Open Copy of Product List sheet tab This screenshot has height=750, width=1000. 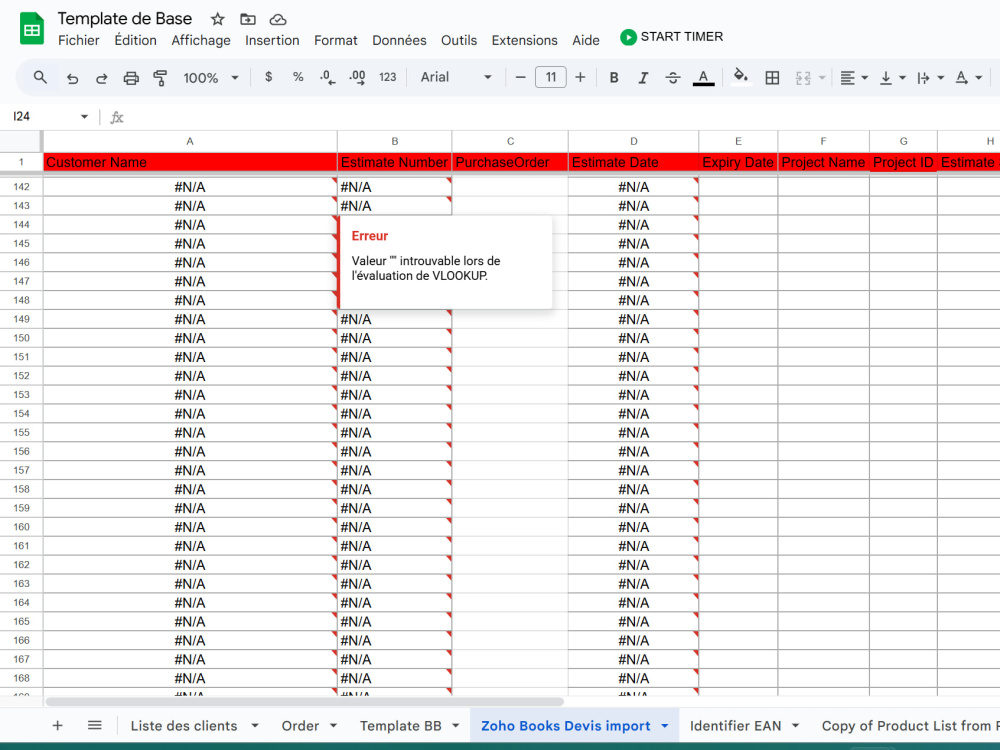[910, 726]
